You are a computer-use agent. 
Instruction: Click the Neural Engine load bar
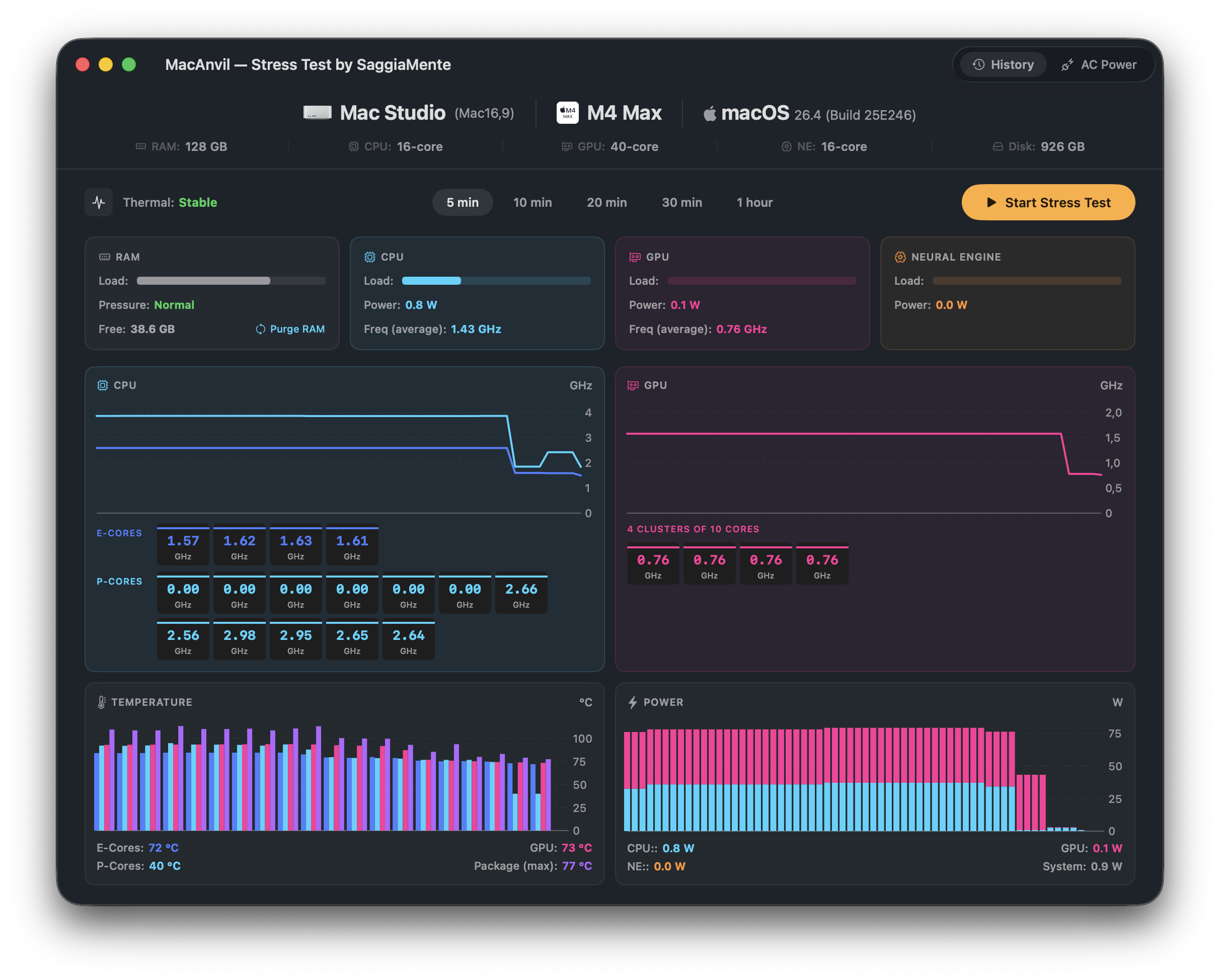tap(1026, 281)
